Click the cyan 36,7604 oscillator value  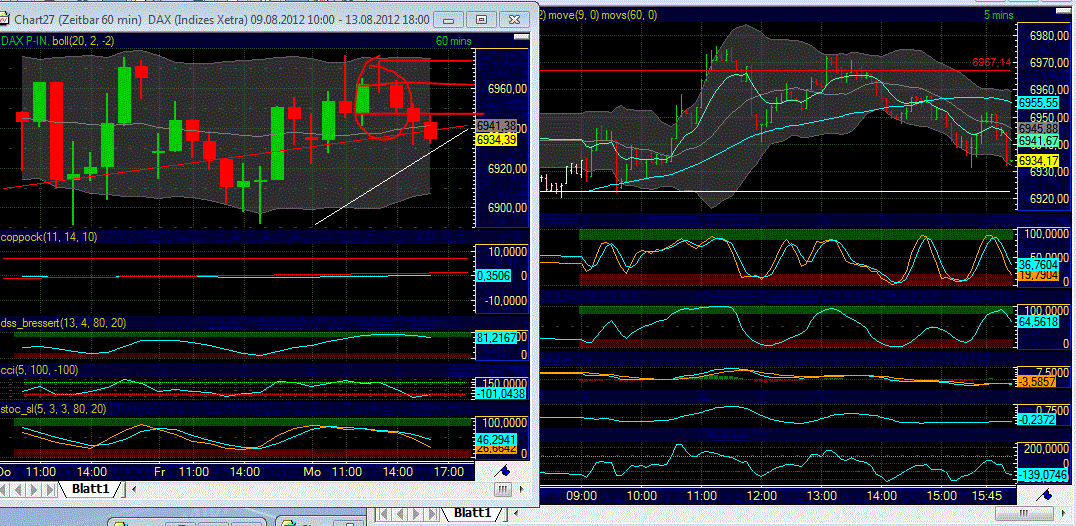[x=1038, y=263]
